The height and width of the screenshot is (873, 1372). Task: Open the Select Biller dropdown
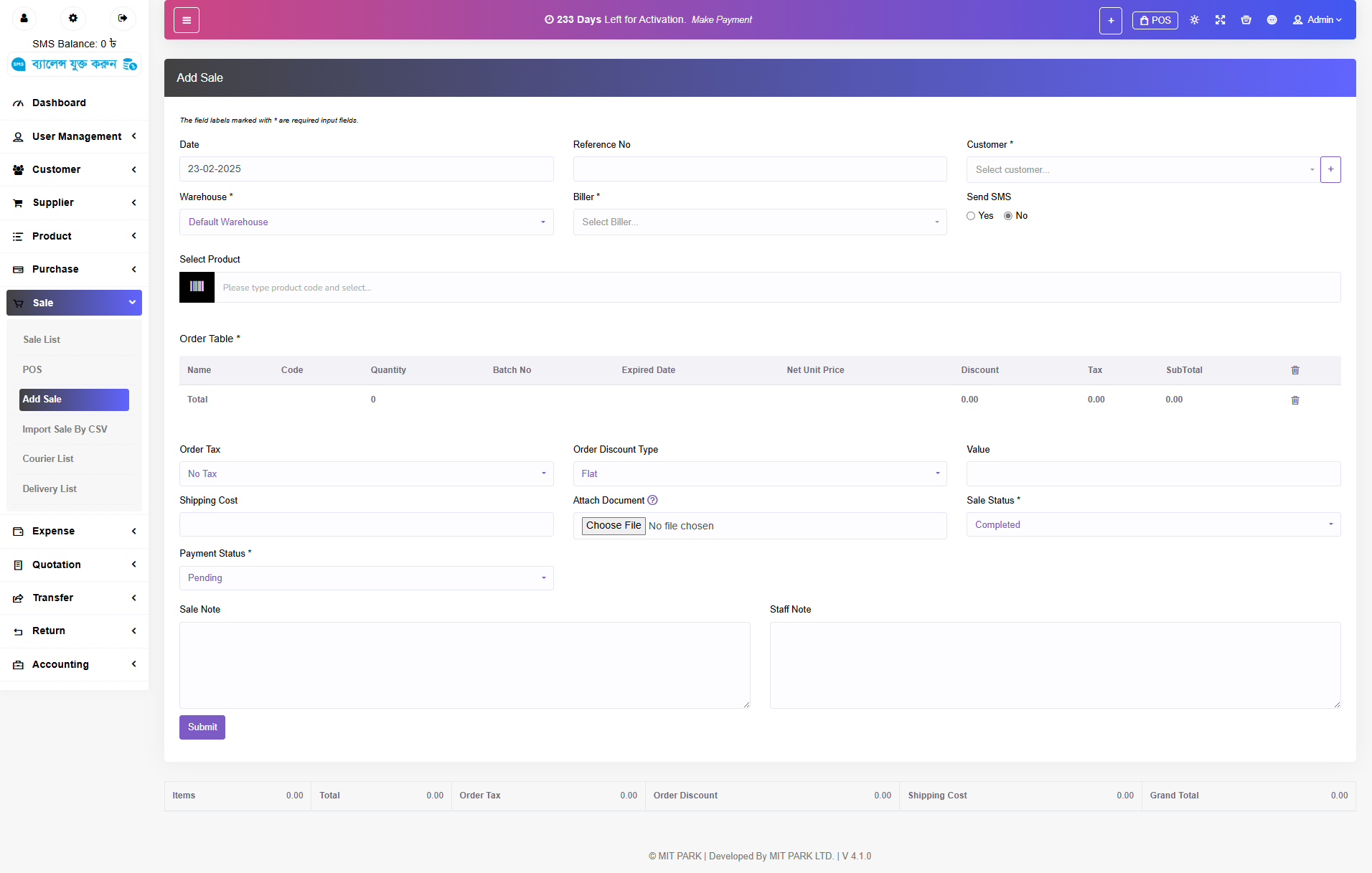click(x=759, y=222)
